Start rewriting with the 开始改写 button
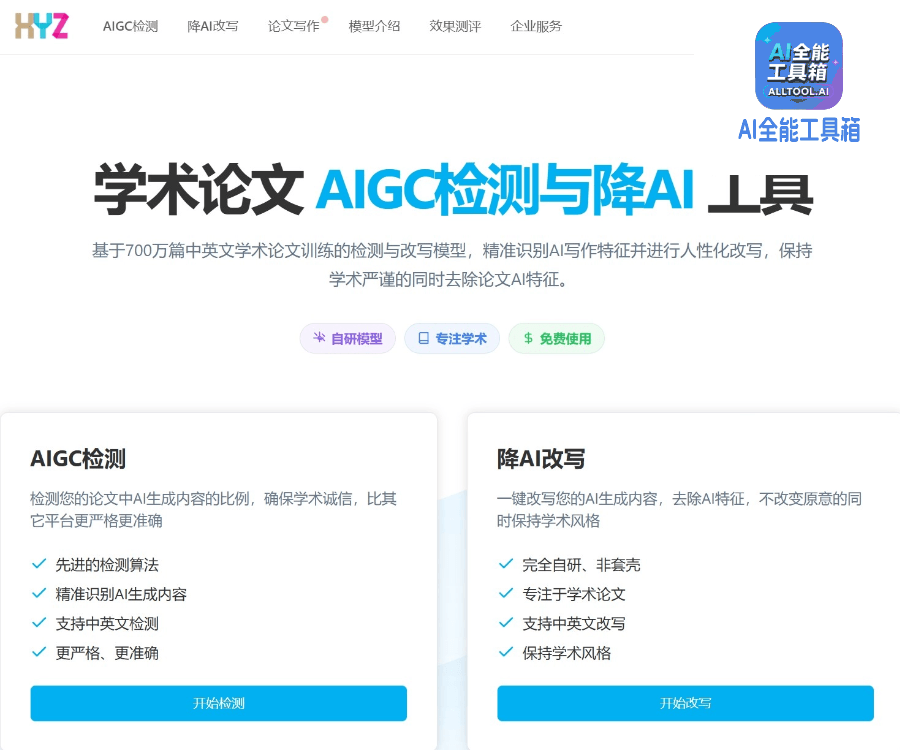 pyautogui.click(x=685, y=703)
